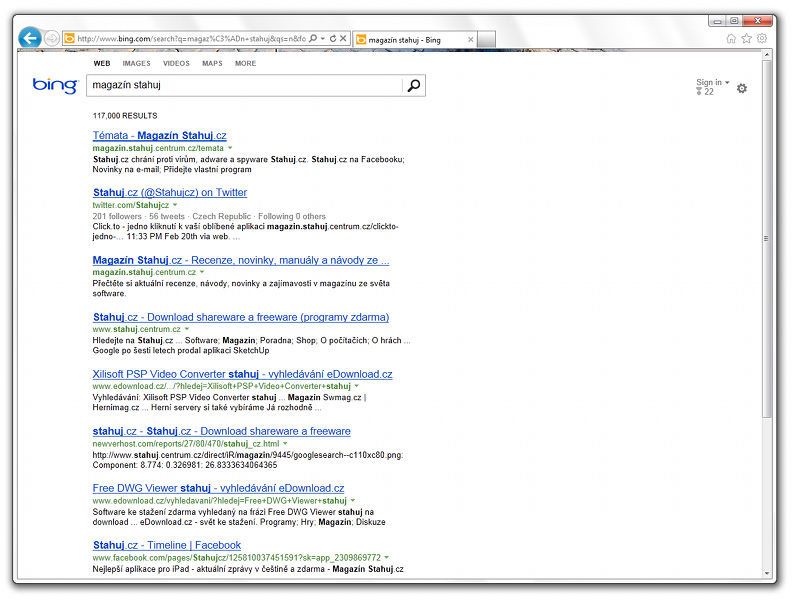Image resolution: width=792 pixels, height=600 pixels.
Task: Open address bar autocomplete dropdown arrow
Action: pos(323,38)
